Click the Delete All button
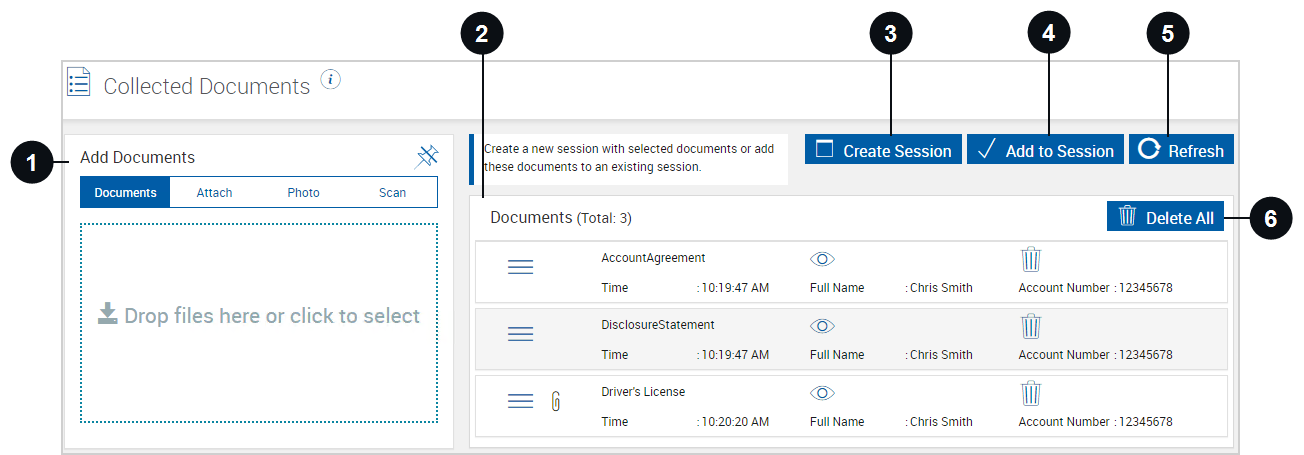Image resolution: width=1304 pixels, height=455 pixels. tap(1165, 217)
